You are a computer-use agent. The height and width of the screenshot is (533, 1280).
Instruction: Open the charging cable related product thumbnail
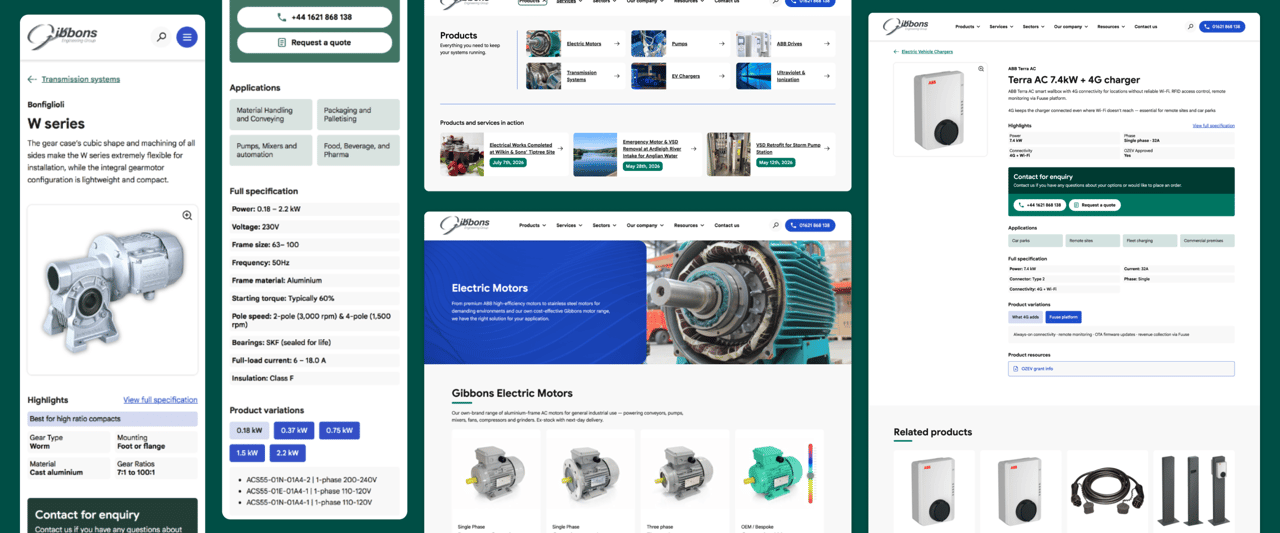click(1107, 491)
